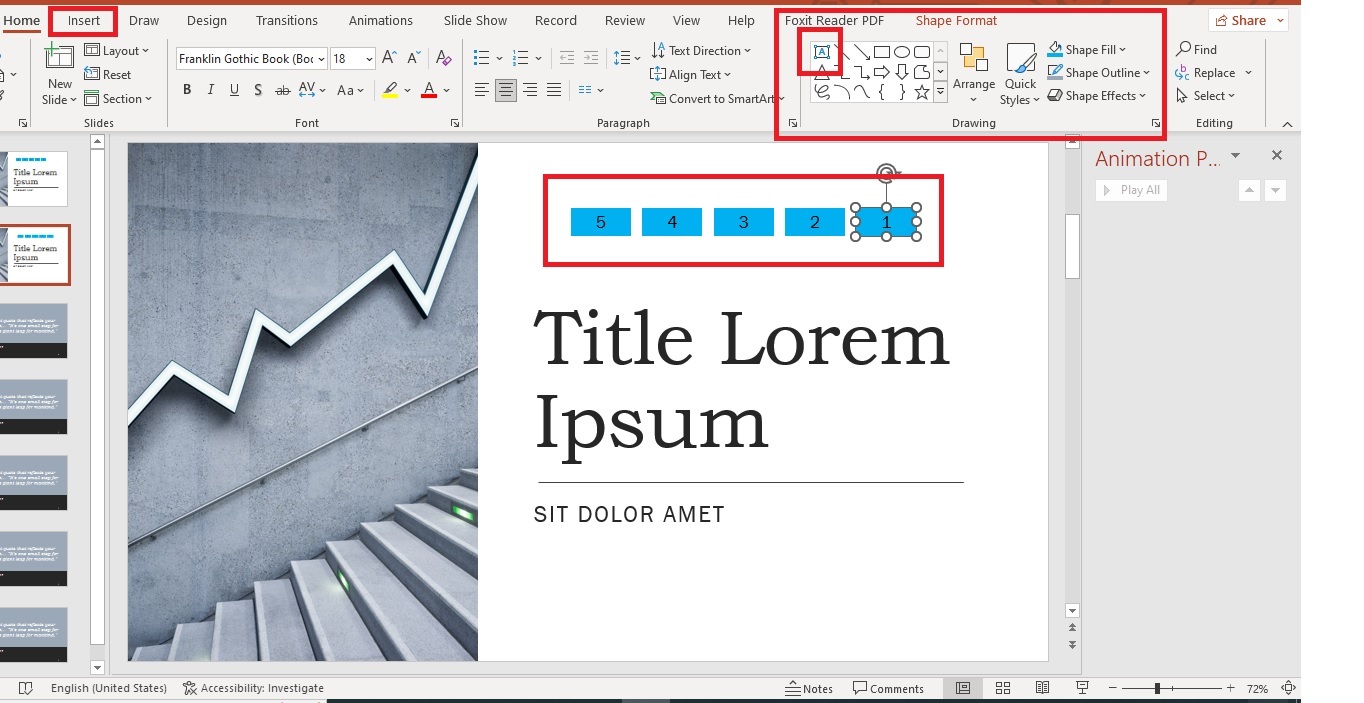Viewport: 1364px width, 703px height.
Task: Start Slide Show from status bar
Action: (1082, 688)
